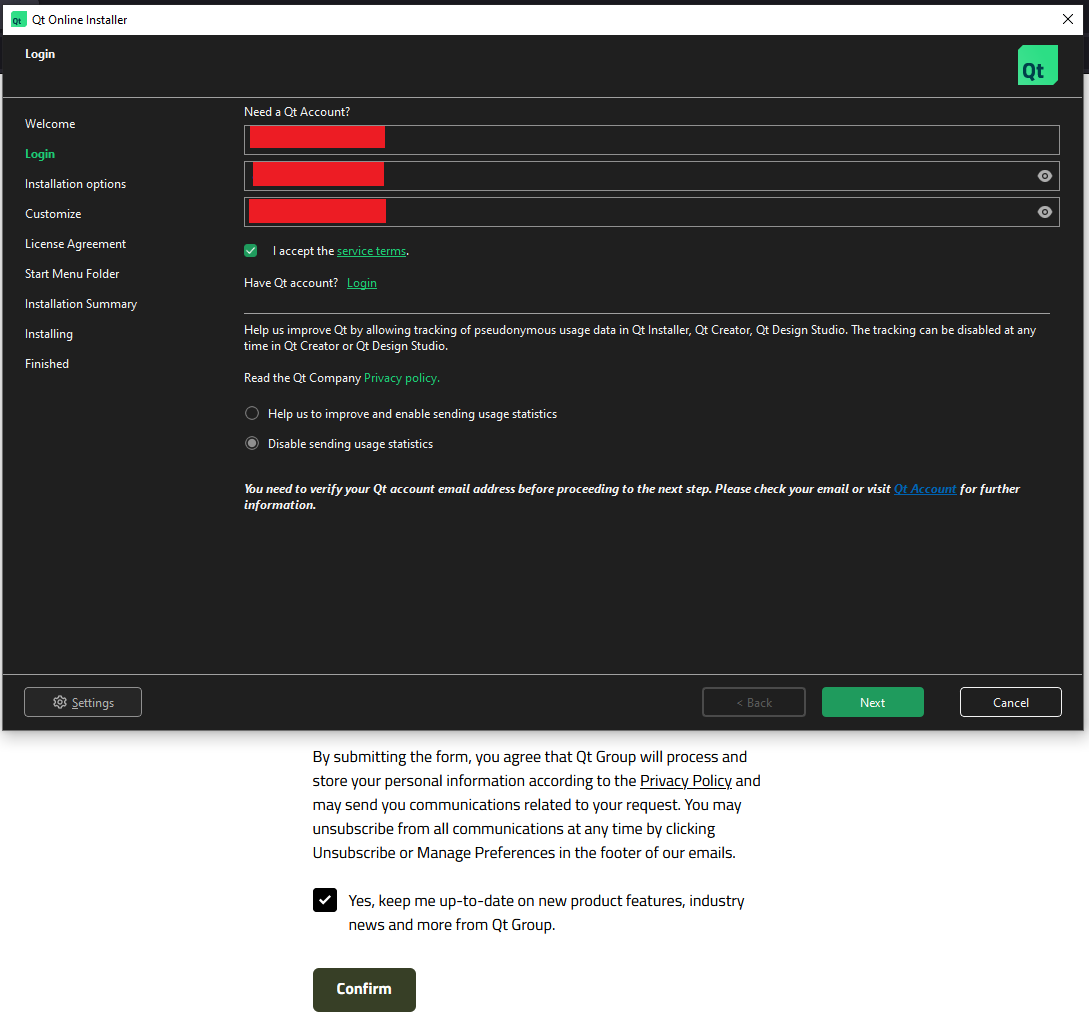
Task: Click into the email input field
Action: (651, 140)
